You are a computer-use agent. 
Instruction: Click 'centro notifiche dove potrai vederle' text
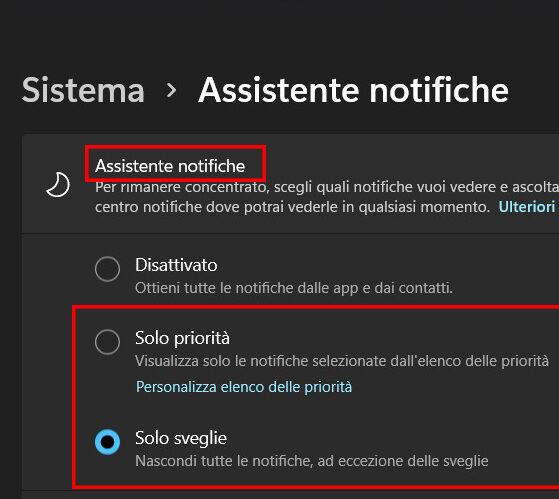292,207
